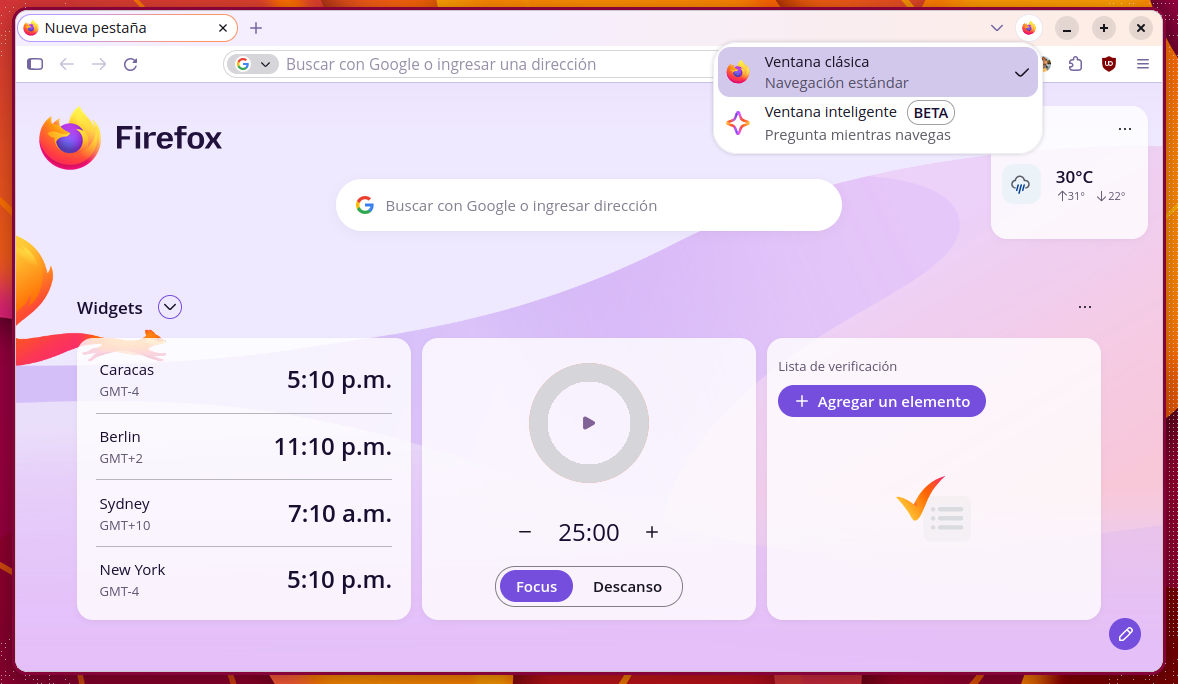Click the Widgets heading text

[x=110, y=308]
